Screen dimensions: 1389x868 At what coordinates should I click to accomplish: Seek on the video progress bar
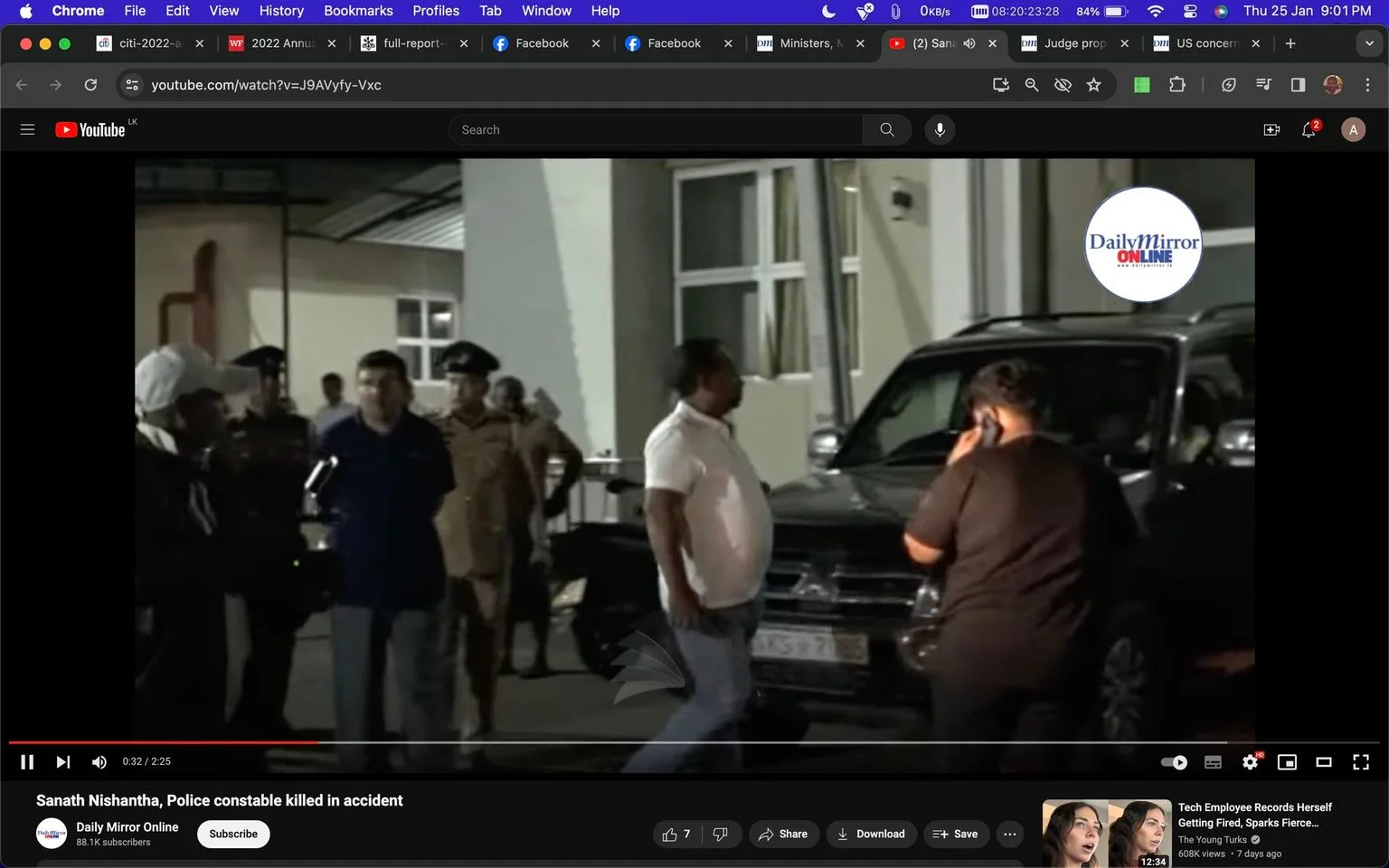pos(694,742)
